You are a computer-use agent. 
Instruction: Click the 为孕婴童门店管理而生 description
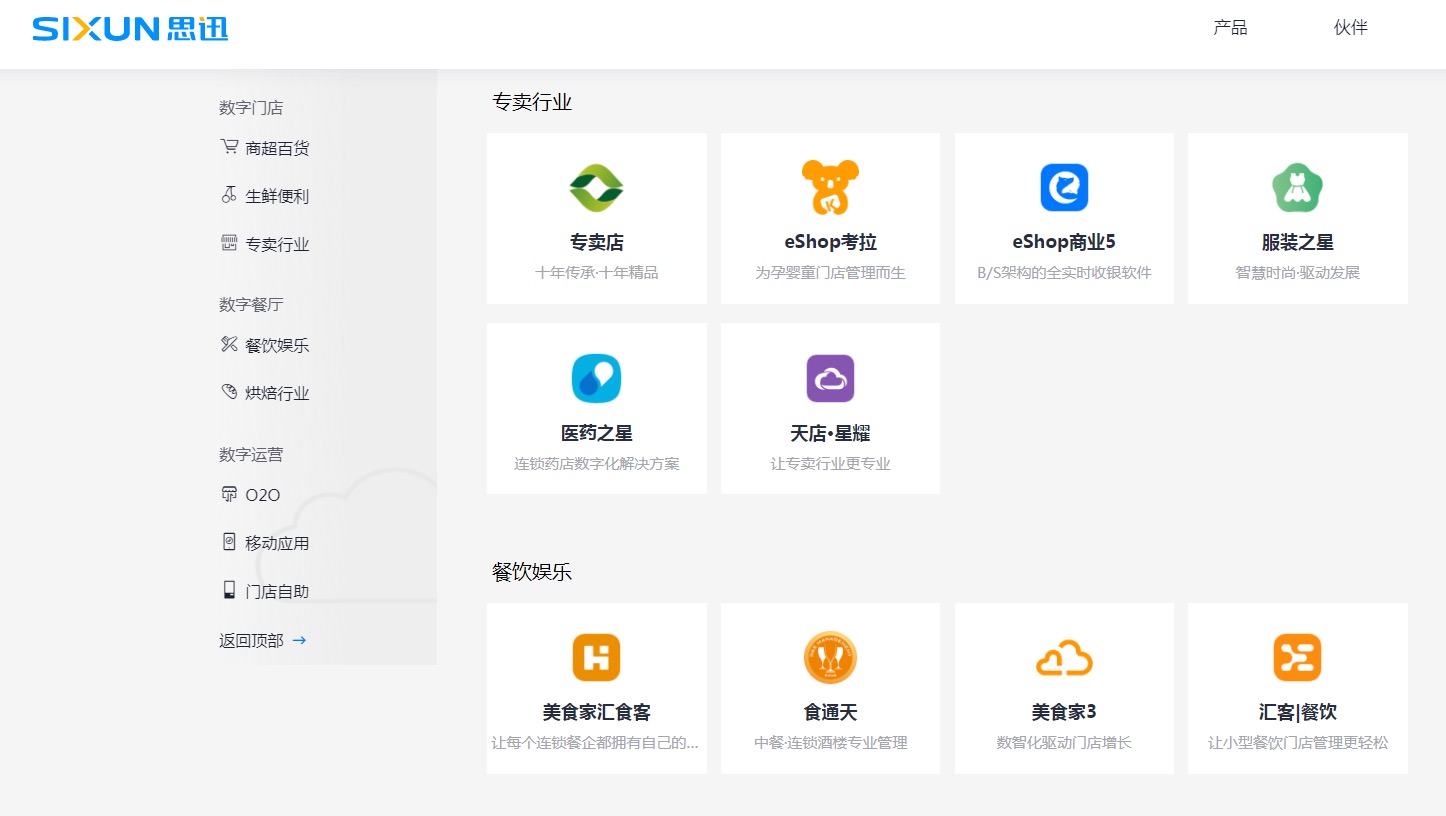click(830, 272)
